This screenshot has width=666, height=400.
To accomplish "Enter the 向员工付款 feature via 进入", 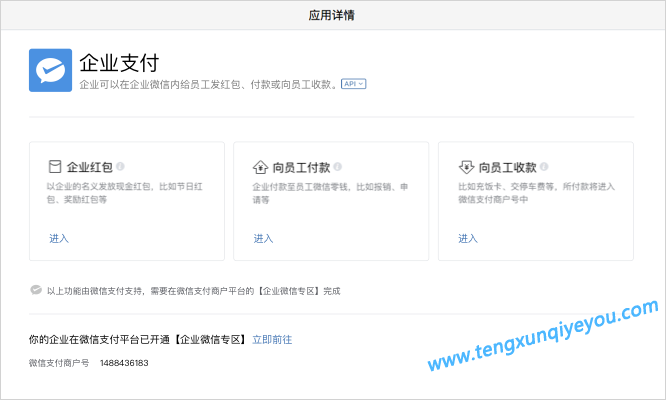I will point(263,238).
